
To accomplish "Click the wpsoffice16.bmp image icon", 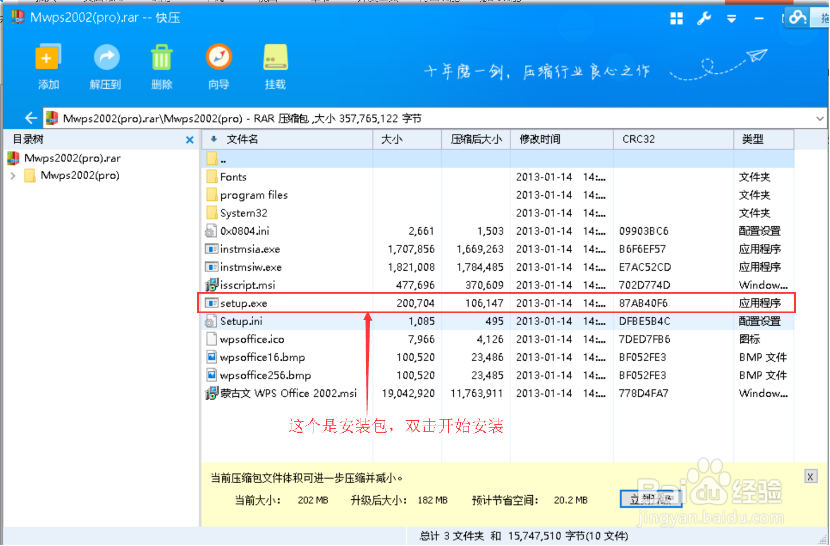I will coord(212,357).
